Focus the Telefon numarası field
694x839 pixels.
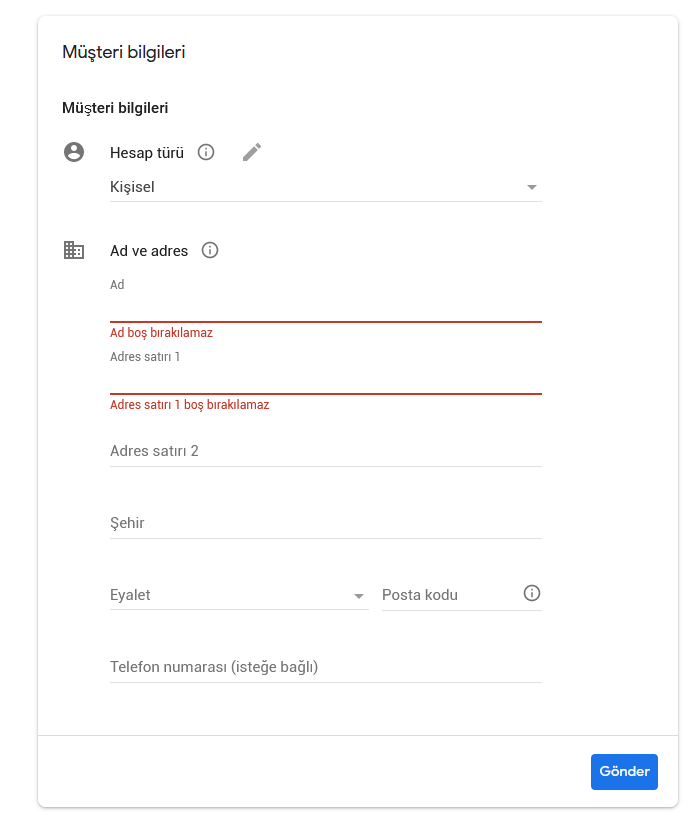pos(325,667)
